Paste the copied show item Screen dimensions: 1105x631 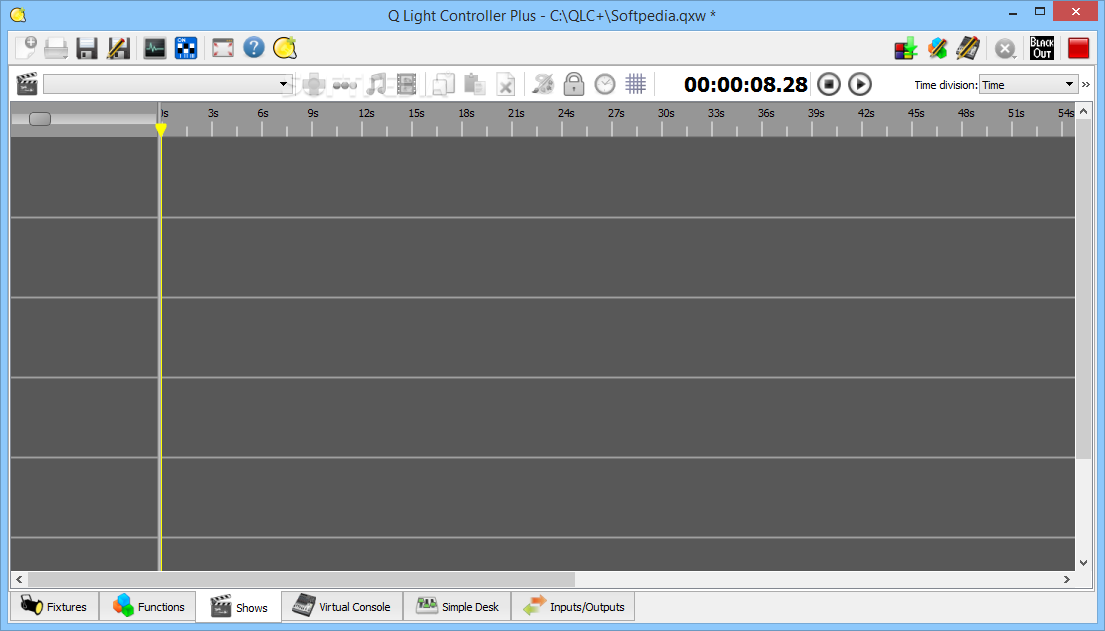point(474,84)
